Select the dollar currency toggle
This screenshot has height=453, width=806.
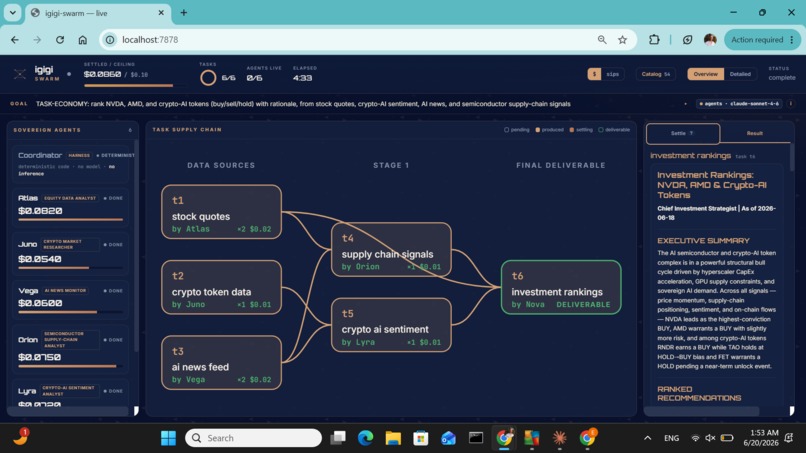(x=594, y=74)
